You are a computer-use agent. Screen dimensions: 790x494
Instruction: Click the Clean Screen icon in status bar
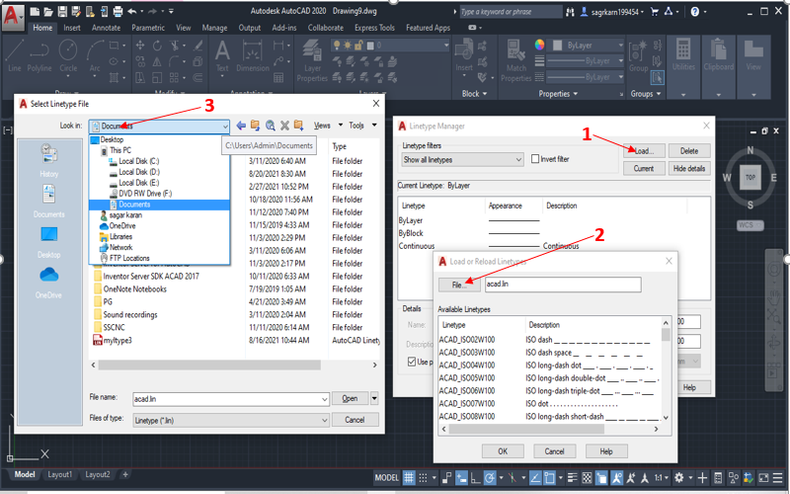(x=764, y=477)
